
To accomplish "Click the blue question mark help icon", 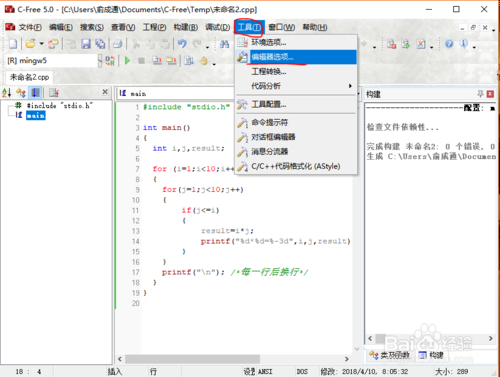I will click(x=449, y=44).
